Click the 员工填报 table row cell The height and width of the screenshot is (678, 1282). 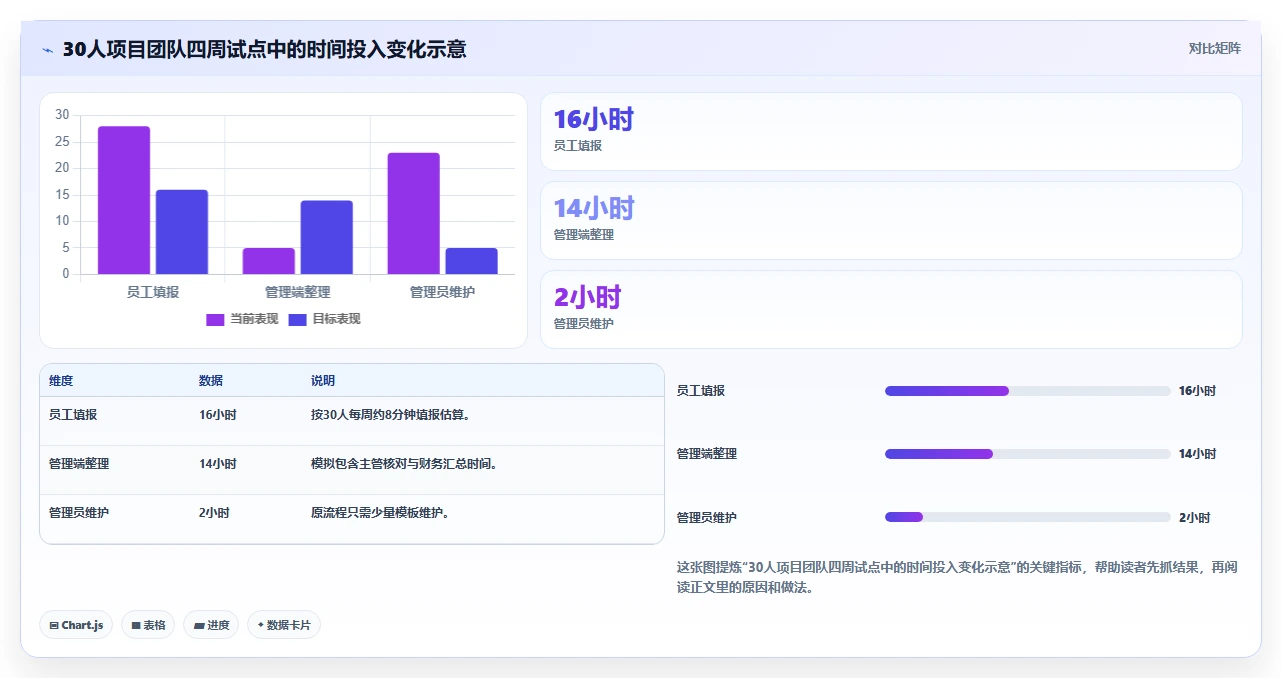(x=73, y=414)
